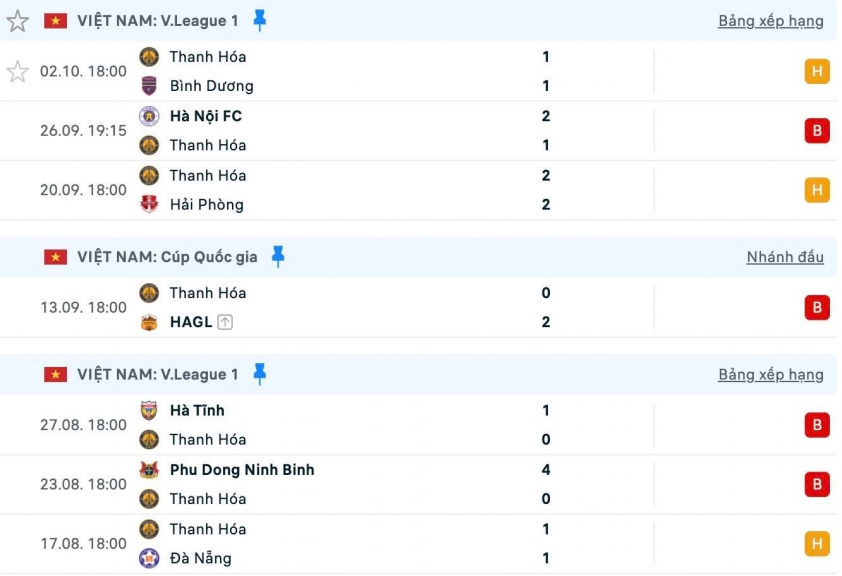Click the Hà Tĩnh team logo
Viewport: 842px width, 576px height.
[x=149, y=410]
